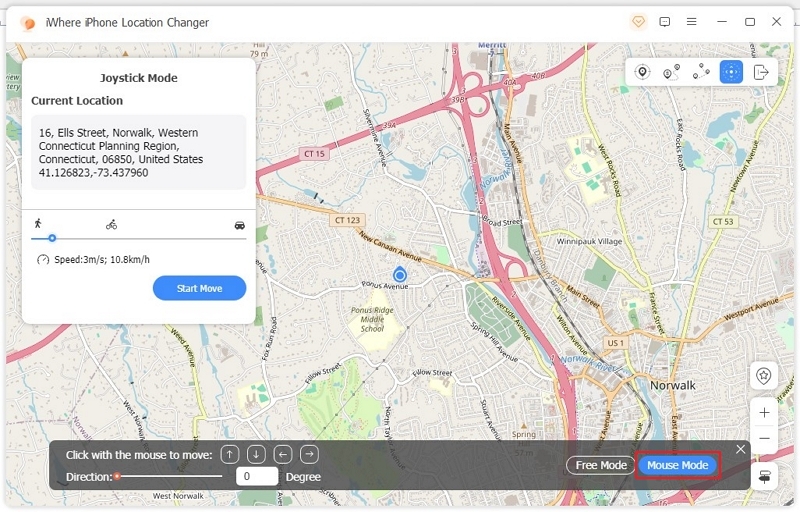Click the Exit mode icon
The width and height of the screenshot is (800, 512).
point(761,72)
